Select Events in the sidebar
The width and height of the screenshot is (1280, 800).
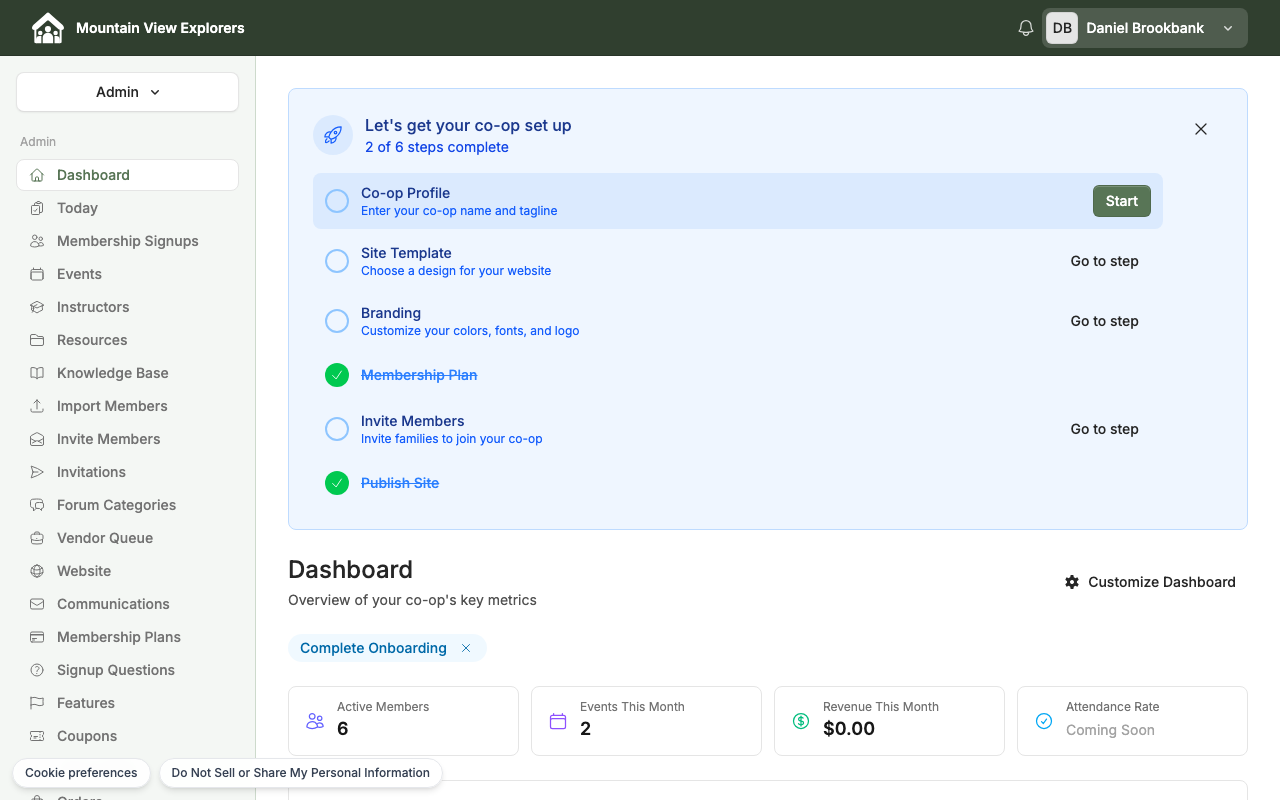[x=127, y=274]
